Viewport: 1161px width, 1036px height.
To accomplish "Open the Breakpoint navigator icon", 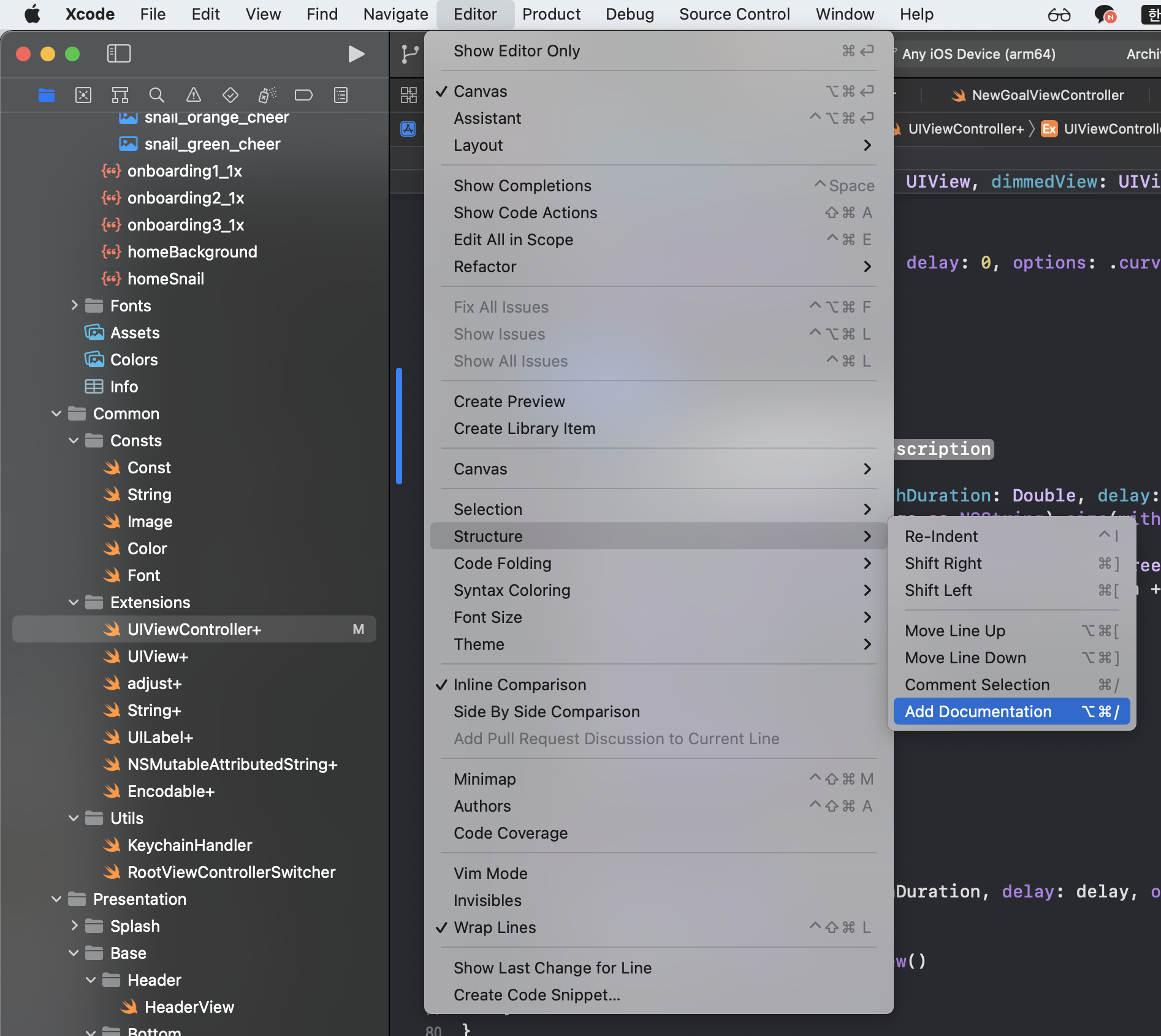I will (x=304, y=95).
